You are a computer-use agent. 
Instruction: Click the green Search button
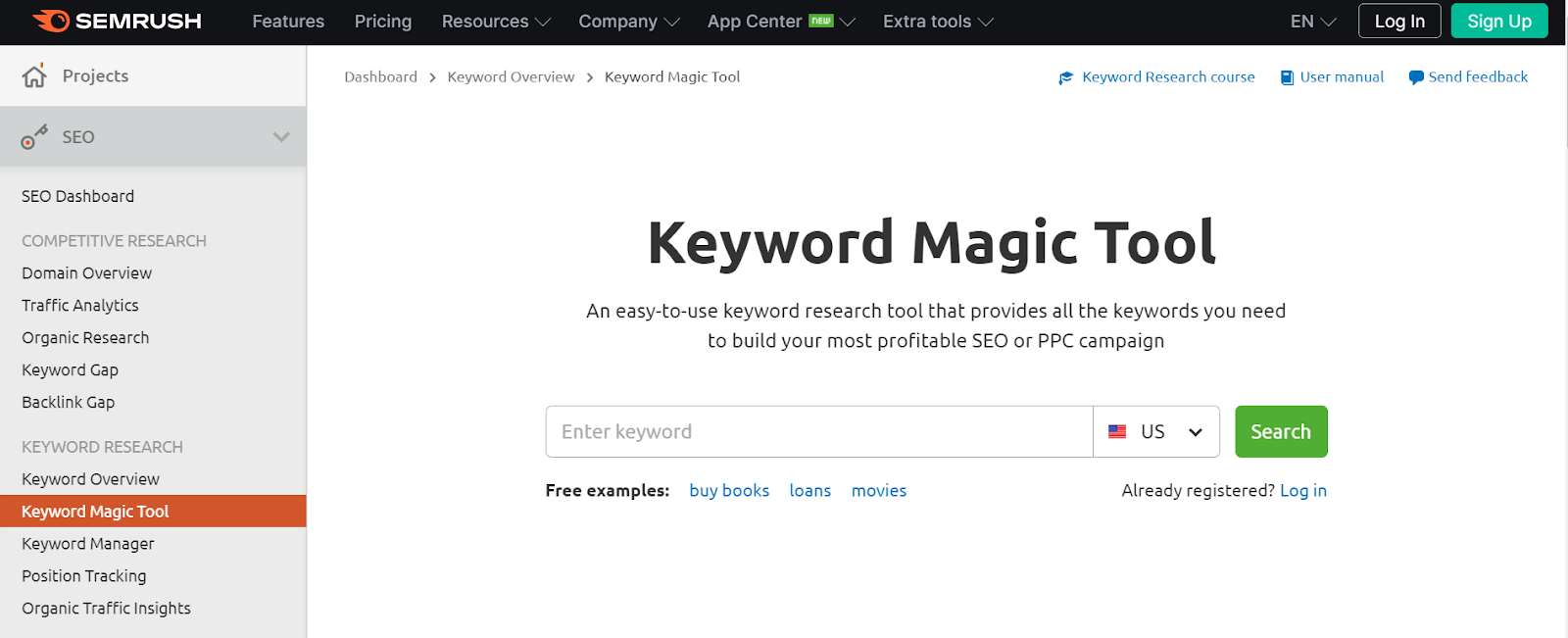pyautogui.click(x=1281, y=432)
